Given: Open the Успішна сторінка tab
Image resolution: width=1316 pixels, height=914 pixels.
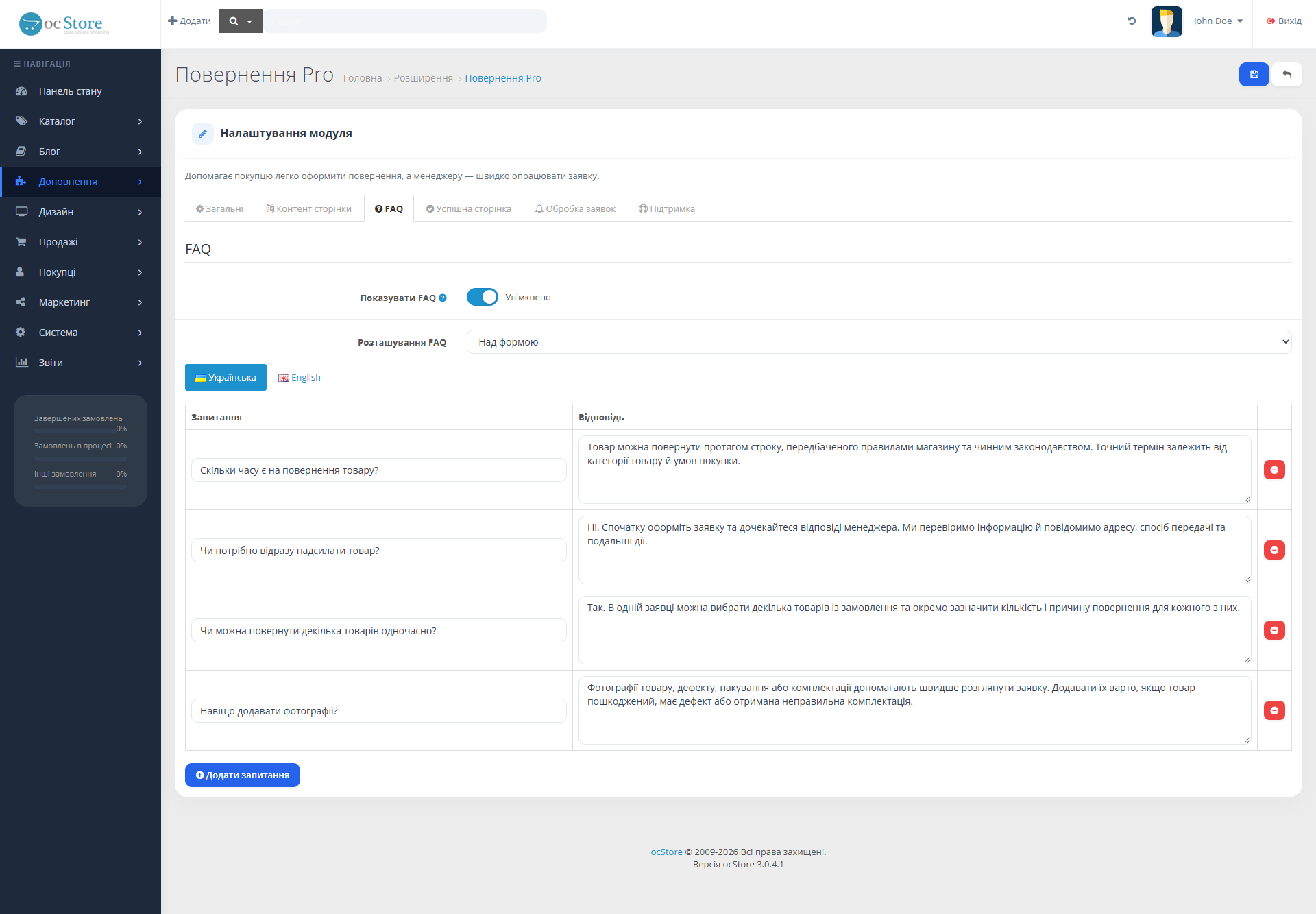Looking at the screenshot, I should pyautogui.click(x=469, y=209).
